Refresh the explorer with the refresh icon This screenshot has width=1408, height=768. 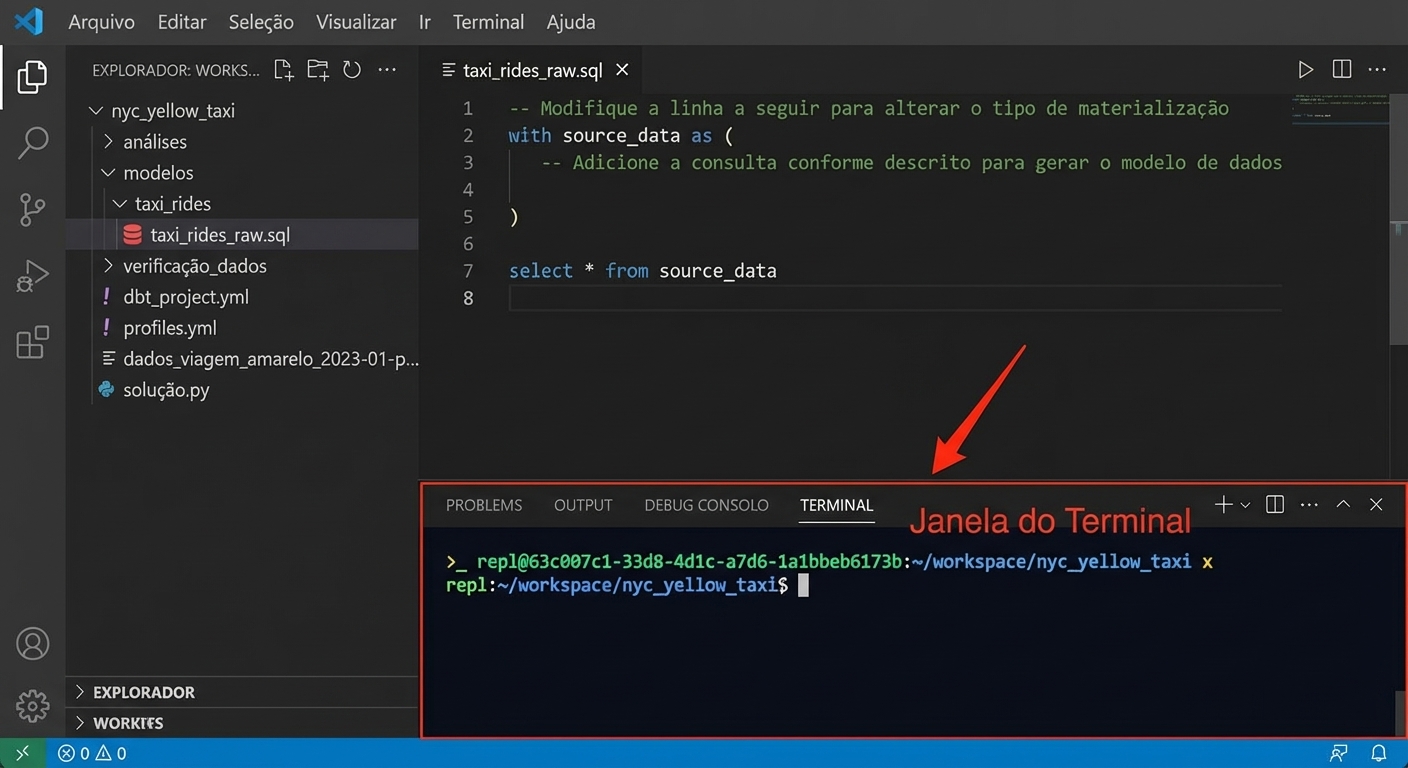(352, 70)
